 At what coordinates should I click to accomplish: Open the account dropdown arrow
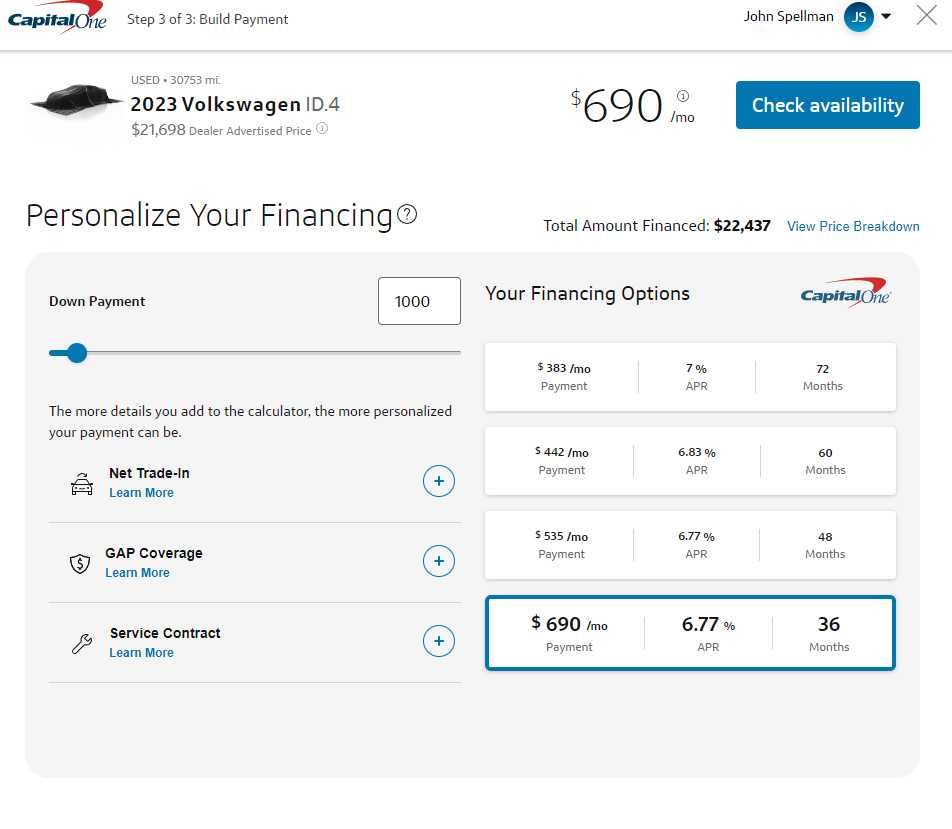point(886,16)
